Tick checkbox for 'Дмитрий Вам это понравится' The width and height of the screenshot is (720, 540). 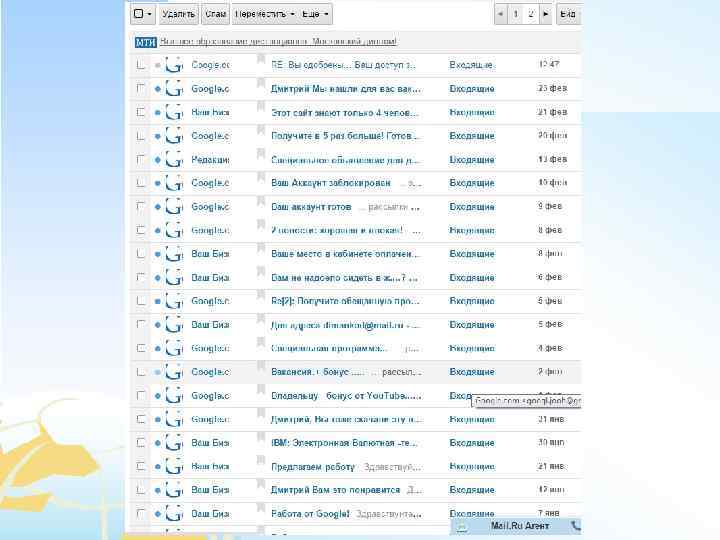(141, 489)
